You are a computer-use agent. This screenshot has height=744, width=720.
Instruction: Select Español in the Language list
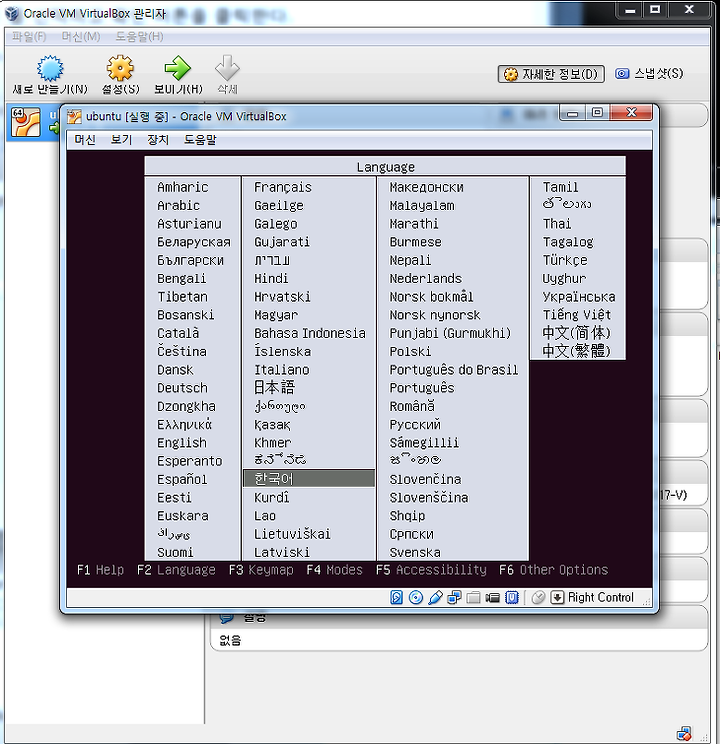[x=182, y=479]
